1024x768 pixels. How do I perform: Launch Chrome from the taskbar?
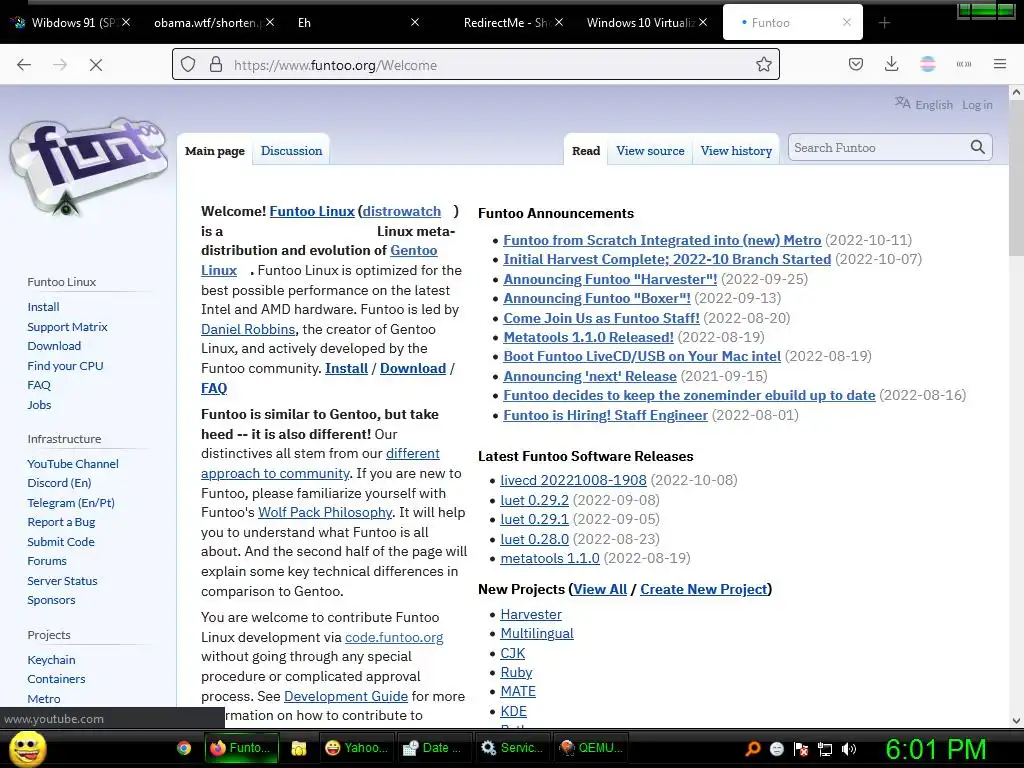click(184, 748)
